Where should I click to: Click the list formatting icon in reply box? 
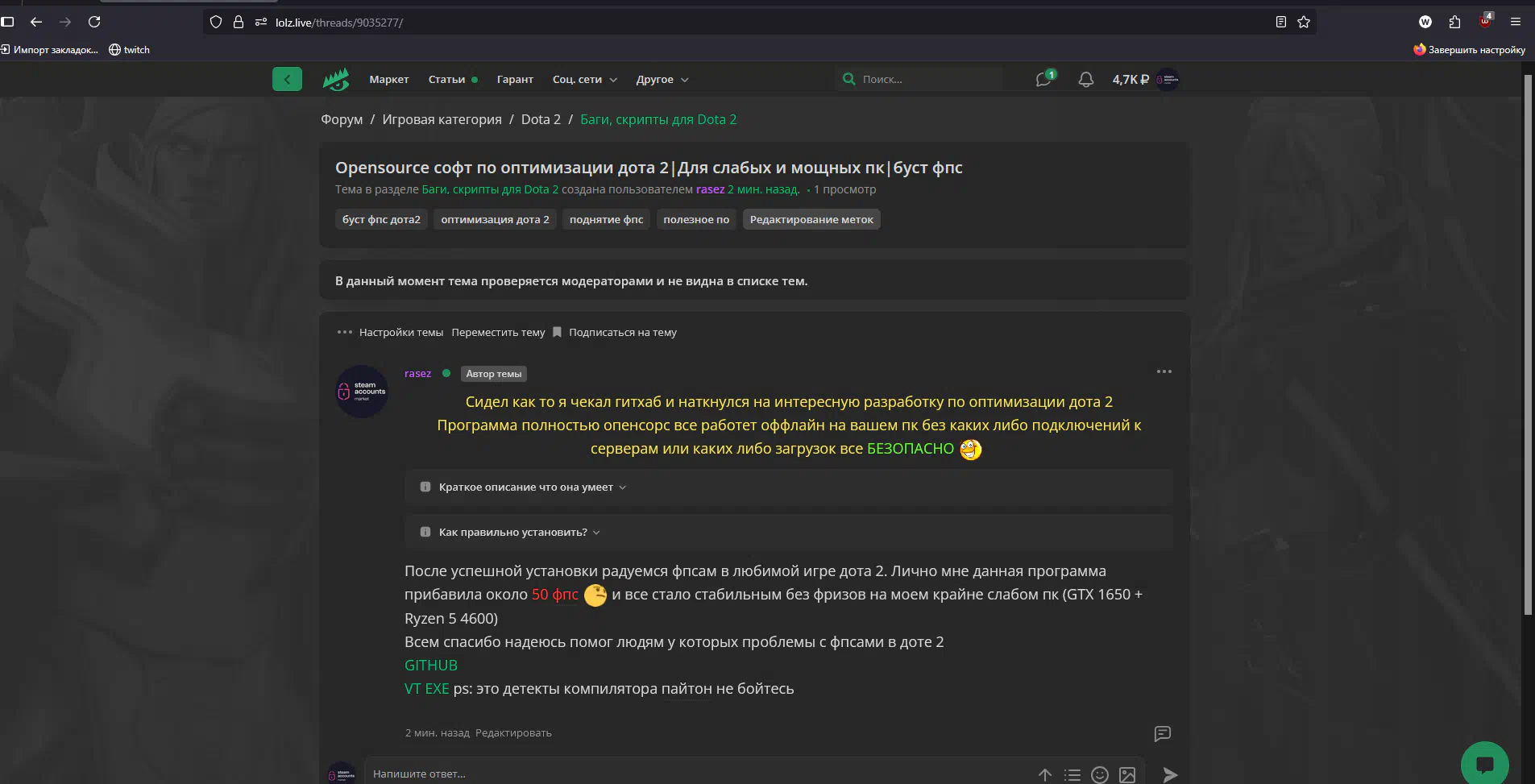click(x=1072, y=774)
